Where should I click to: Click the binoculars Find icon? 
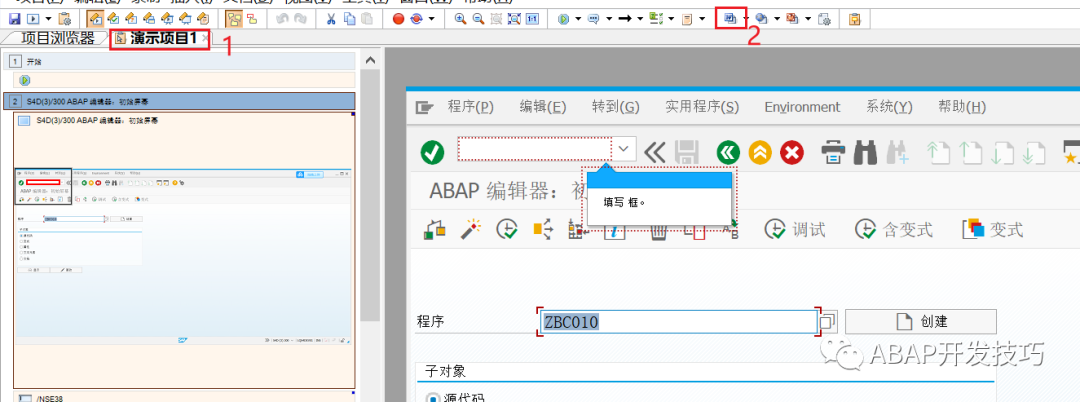[865, 152]
